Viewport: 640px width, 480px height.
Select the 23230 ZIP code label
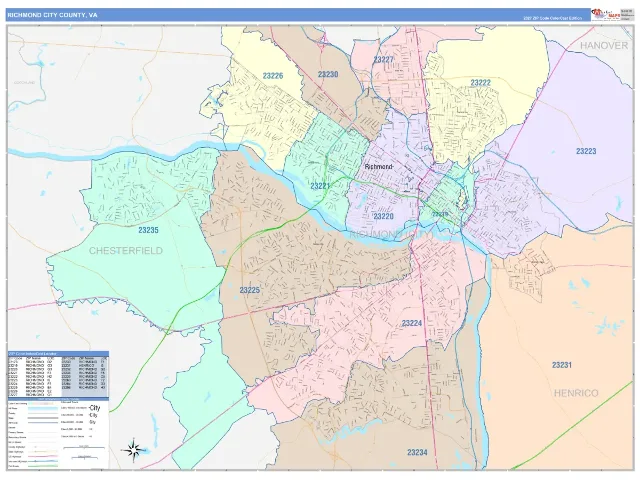(328, 74)
